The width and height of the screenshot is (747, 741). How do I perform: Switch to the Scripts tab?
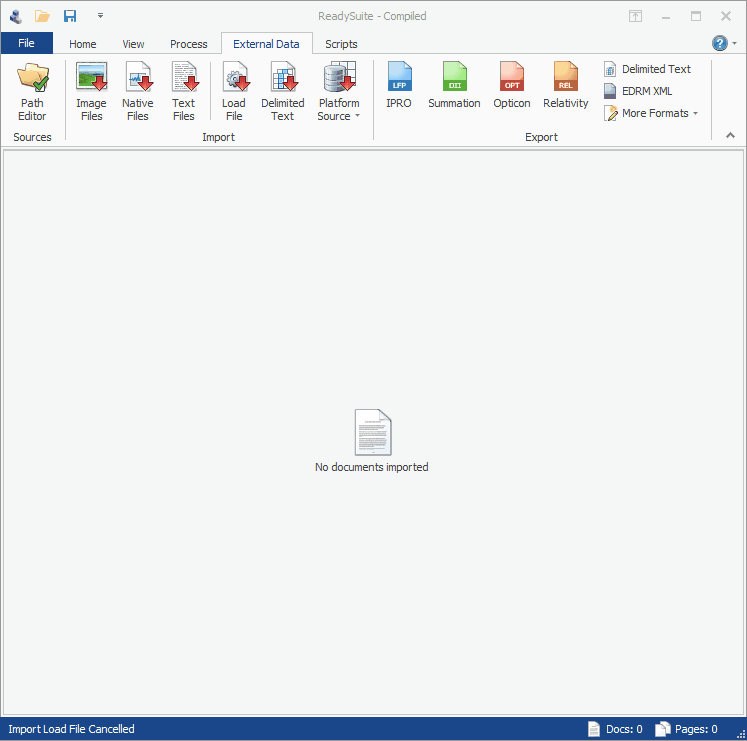click(341, 44)
